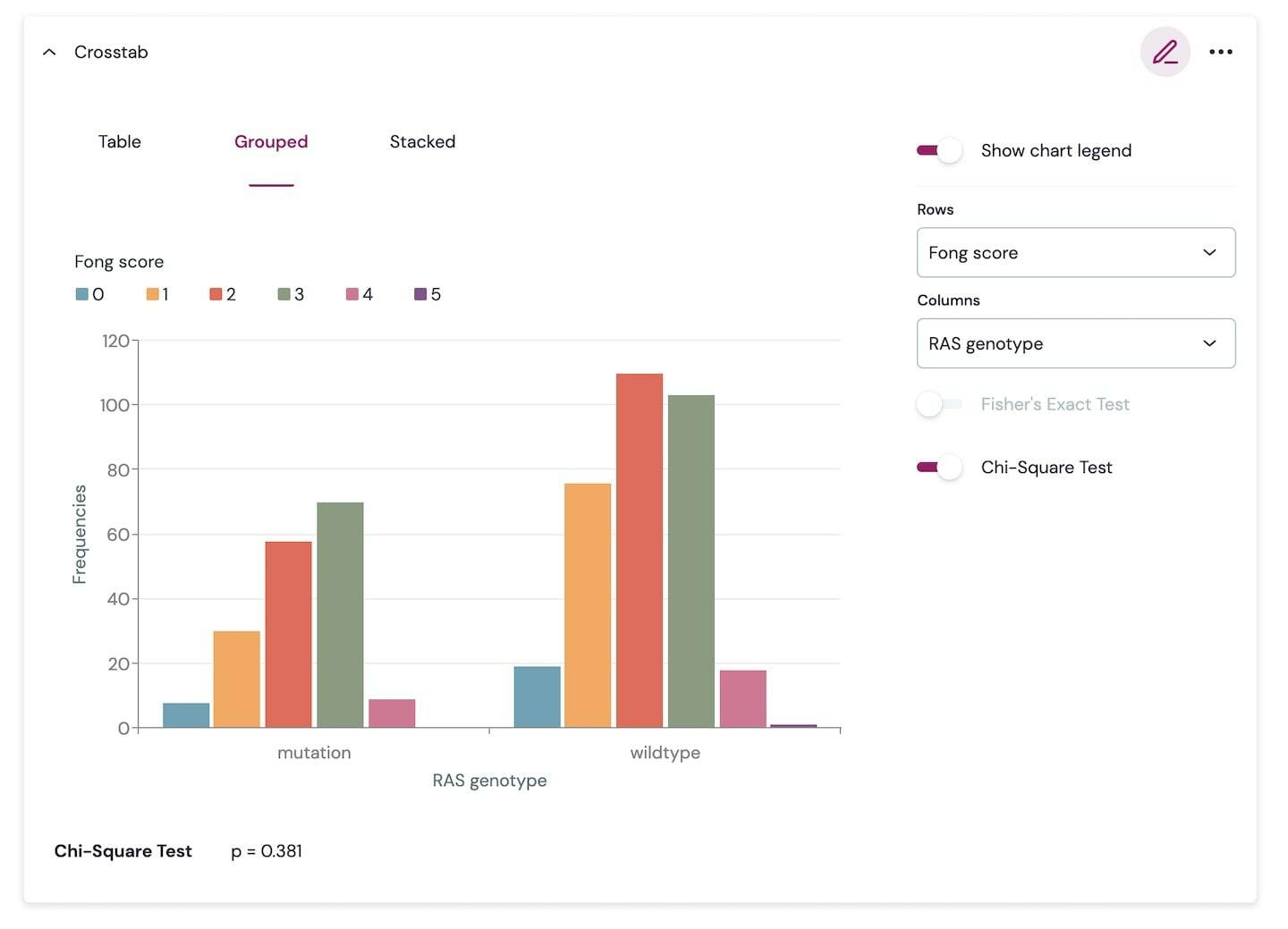Click the 'p = 0.381' result value
Image resolution: width=1288 pixels, height=929 pixels.
pyautogui.click(x=267, y=851)
